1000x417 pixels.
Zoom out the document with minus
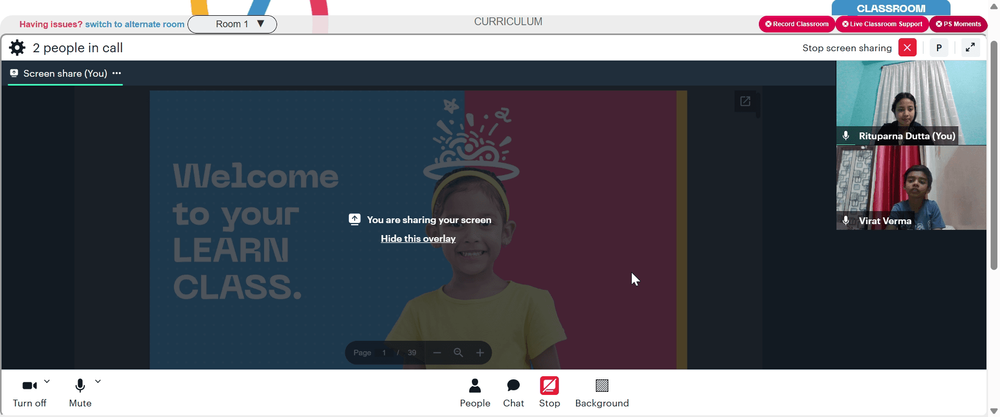click(x=437, y=353)
